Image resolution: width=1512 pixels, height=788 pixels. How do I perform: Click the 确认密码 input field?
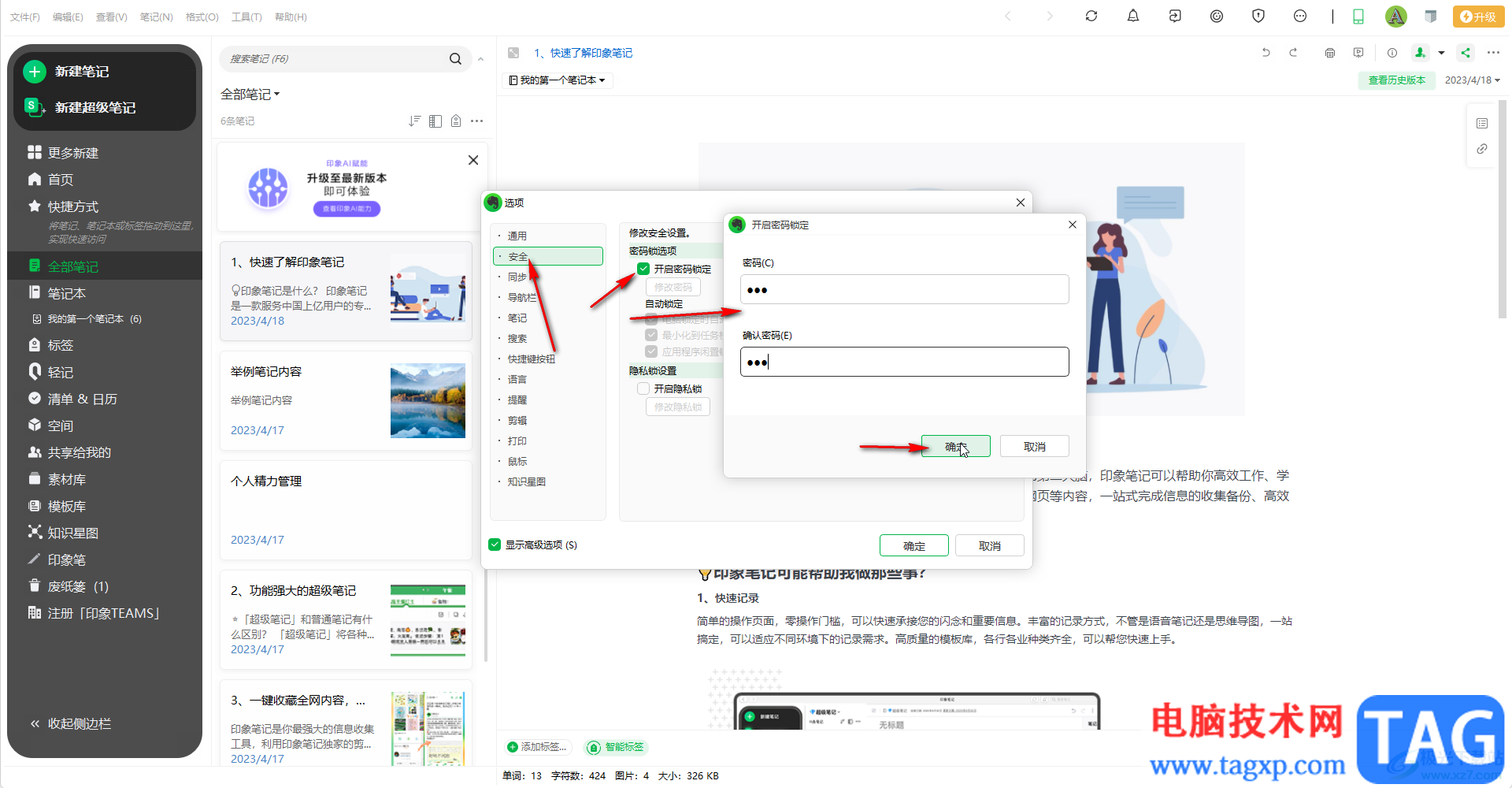click(x=904, y=362)
